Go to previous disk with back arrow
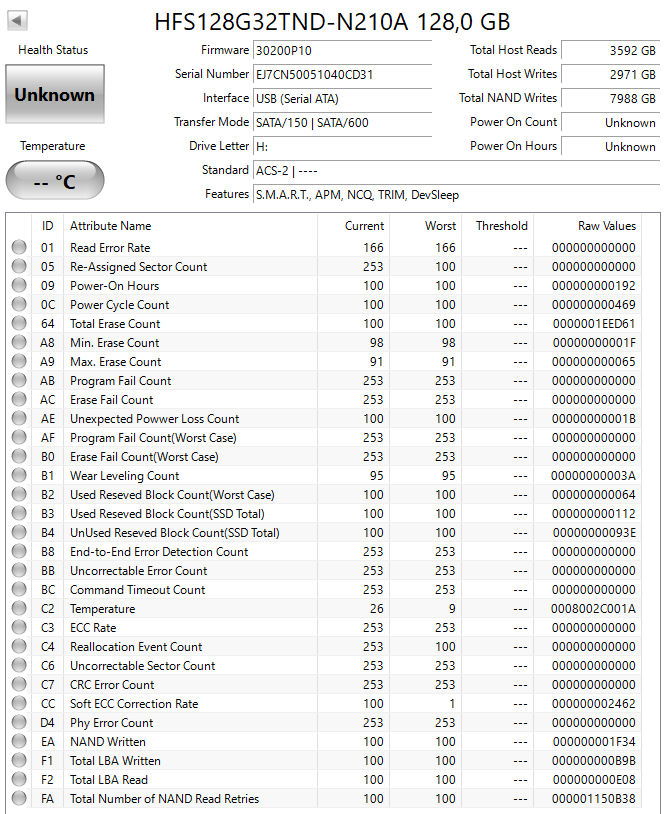The image size is (668, 814). (17, 21)
